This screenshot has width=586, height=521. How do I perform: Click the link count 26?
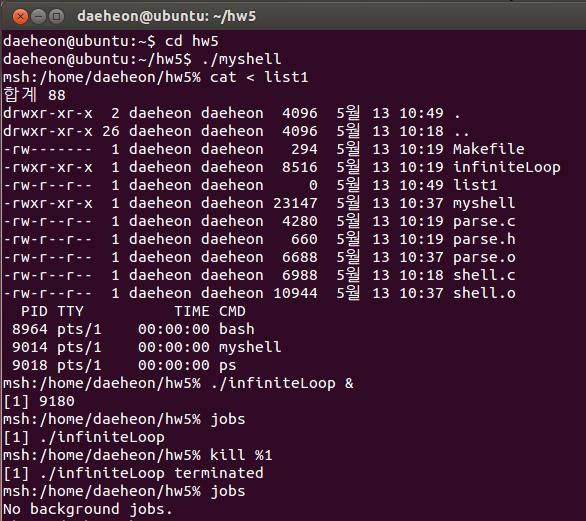click(111, 131)
